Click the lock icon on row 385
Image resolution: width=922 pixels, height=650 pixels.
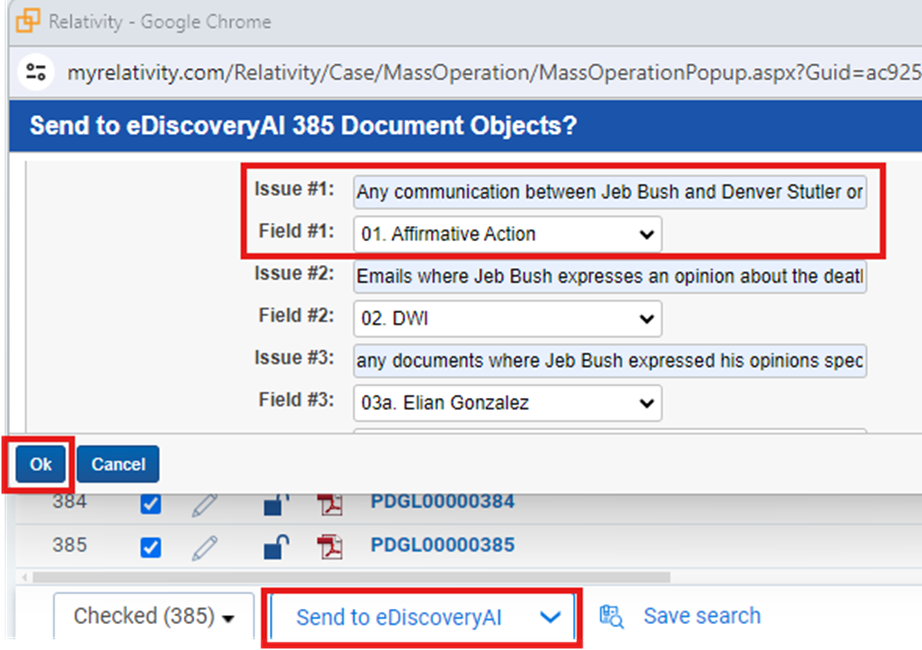click(276, 547)
